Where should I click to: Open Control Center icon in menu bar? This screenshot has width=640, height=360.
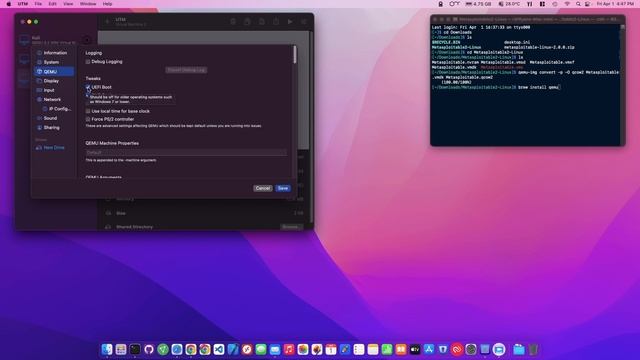[588, 4]
